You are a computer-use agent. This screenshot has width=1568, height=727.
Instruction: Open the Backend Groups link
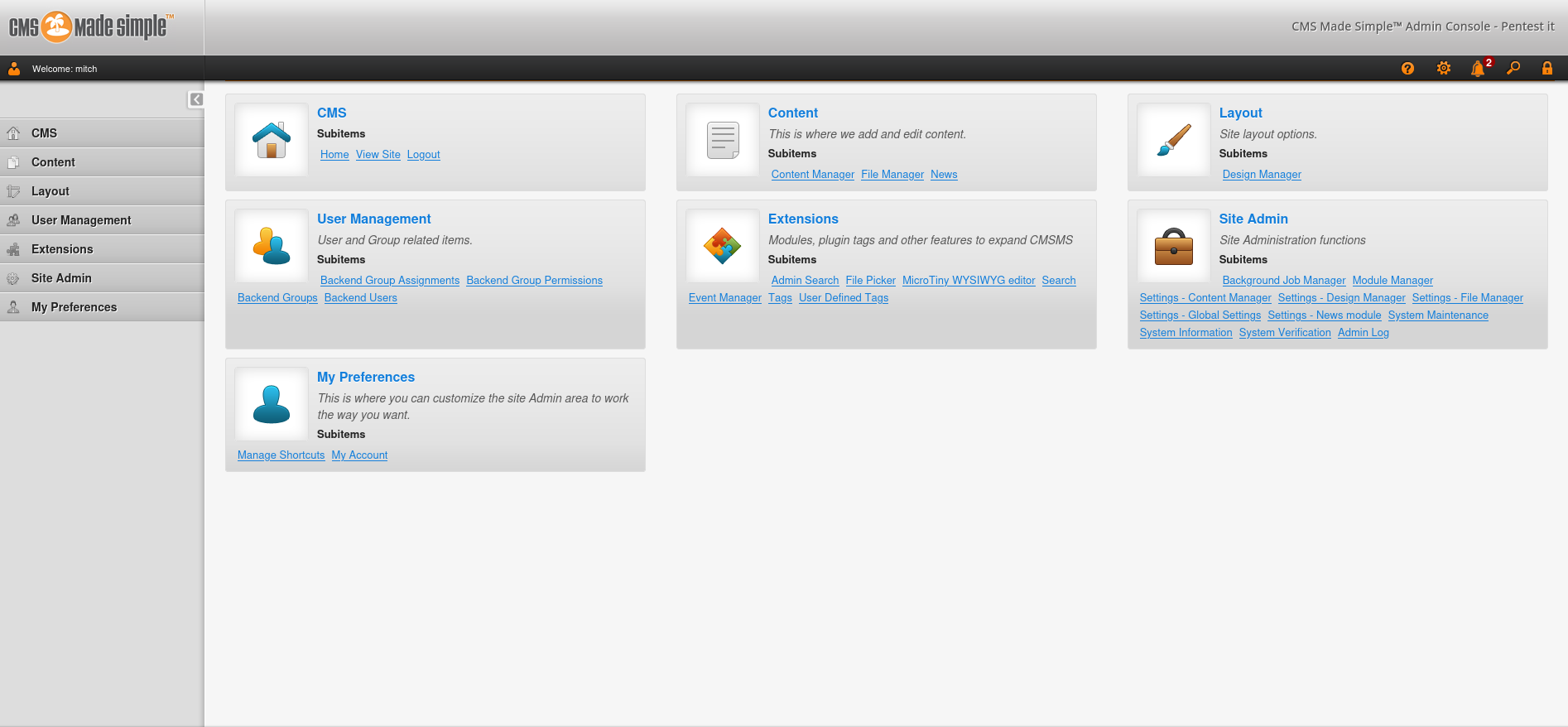pos(277,298)
